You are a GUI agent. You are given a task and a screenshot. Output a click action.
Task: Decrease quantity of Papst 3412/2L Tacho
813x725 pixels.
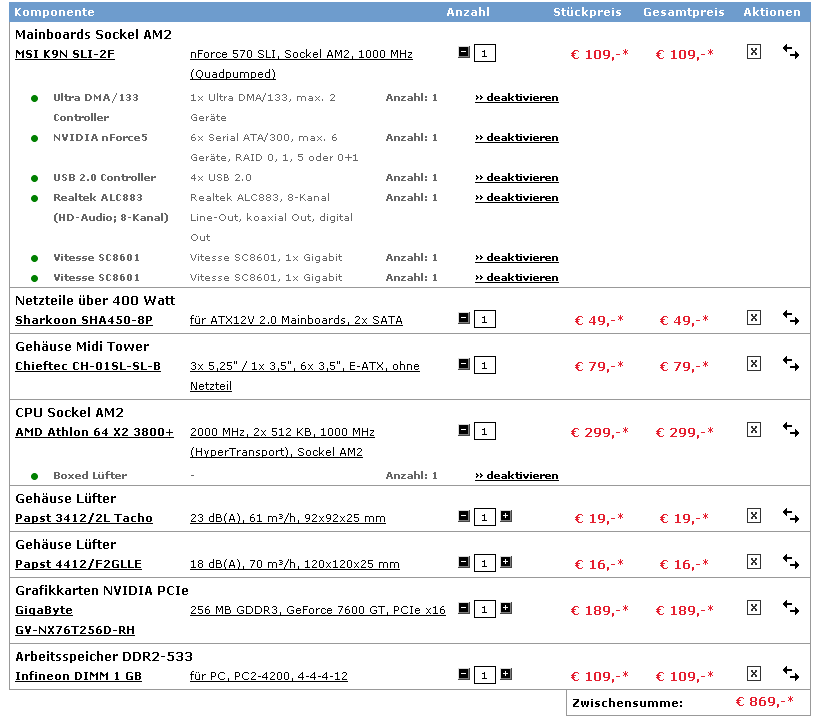coord(464,517)
